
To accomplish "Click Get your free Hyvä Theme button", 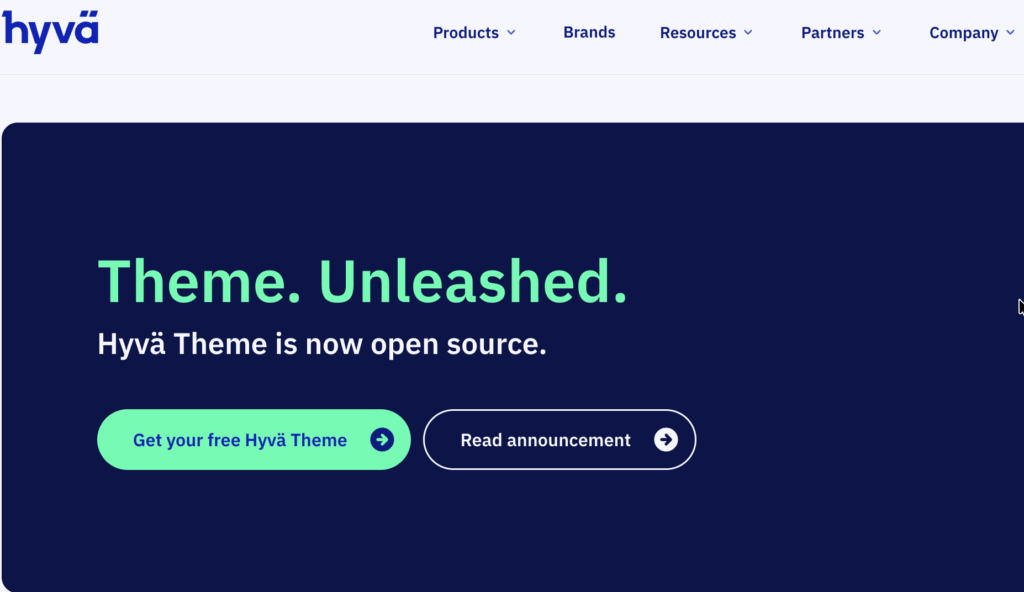I will (x=254, y=440).
